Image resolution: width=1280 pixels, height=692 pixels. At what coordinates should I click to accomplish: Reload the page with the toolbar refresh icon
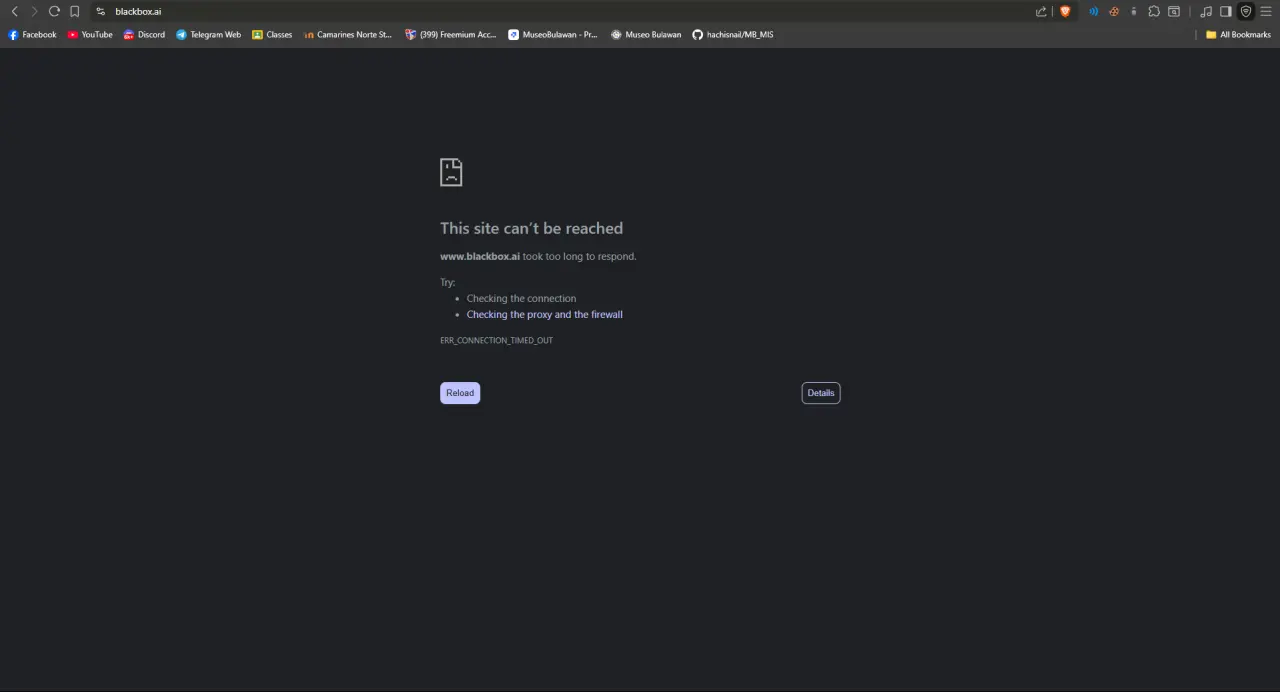pyautogui.click(x=54, y=11)
